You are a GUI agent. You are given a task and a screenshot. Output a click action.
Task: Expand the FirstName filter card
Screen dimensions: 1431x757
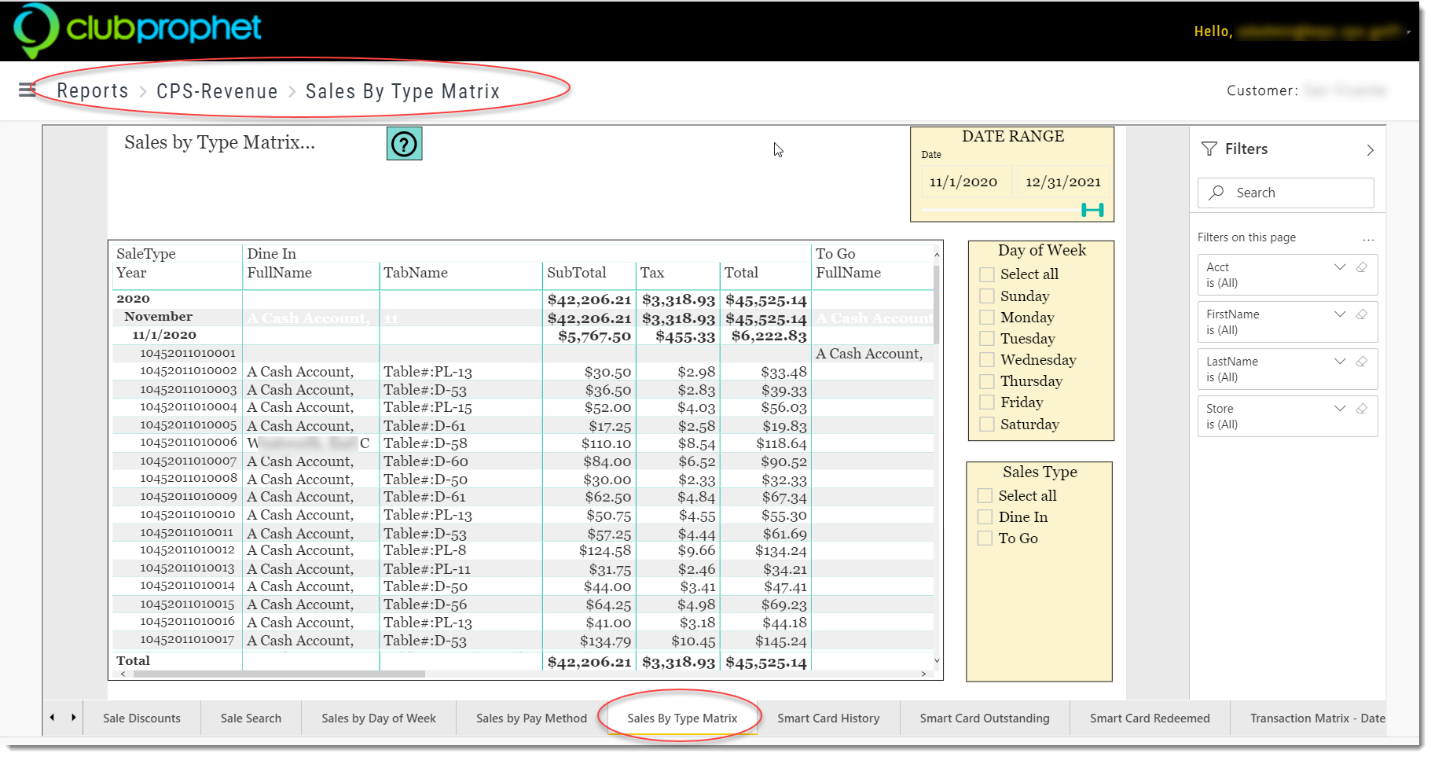tap(1340, 315)
